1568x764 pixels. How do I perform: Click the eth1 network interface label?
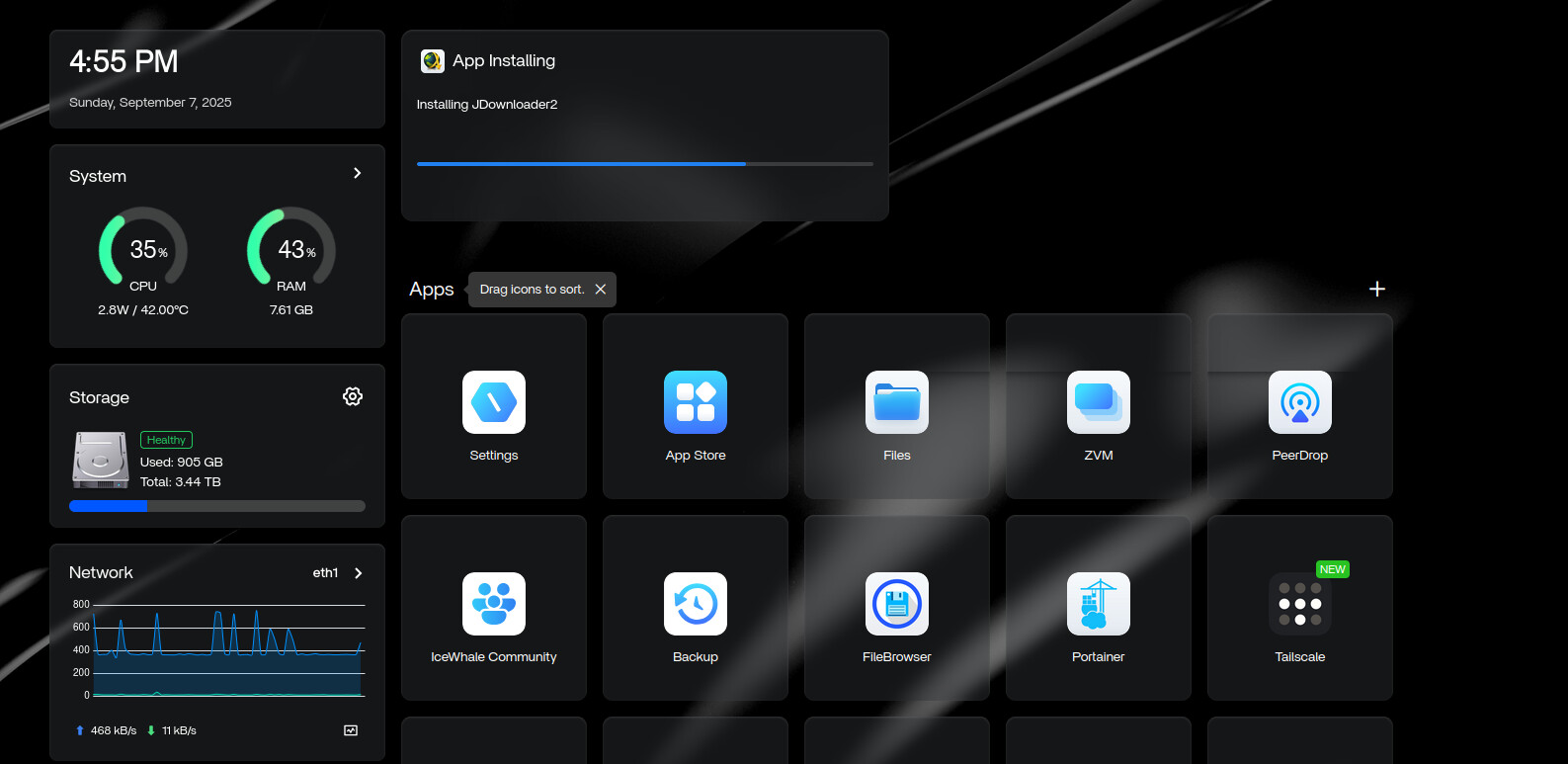(x=325, y=573)
